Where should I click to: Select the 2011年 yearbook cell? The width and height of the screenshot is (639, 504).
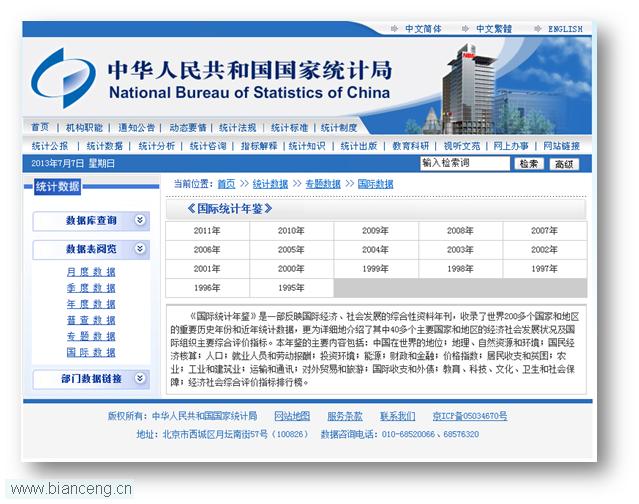tap(207, 231)
